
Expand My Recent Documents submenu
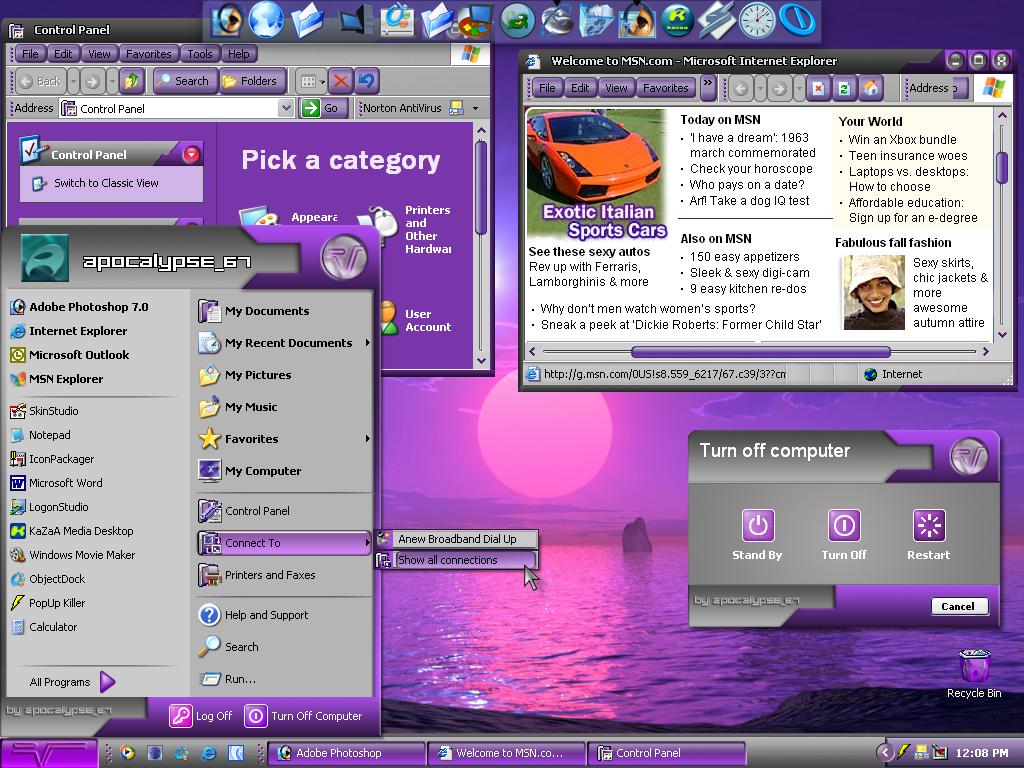tap(368, 343)
